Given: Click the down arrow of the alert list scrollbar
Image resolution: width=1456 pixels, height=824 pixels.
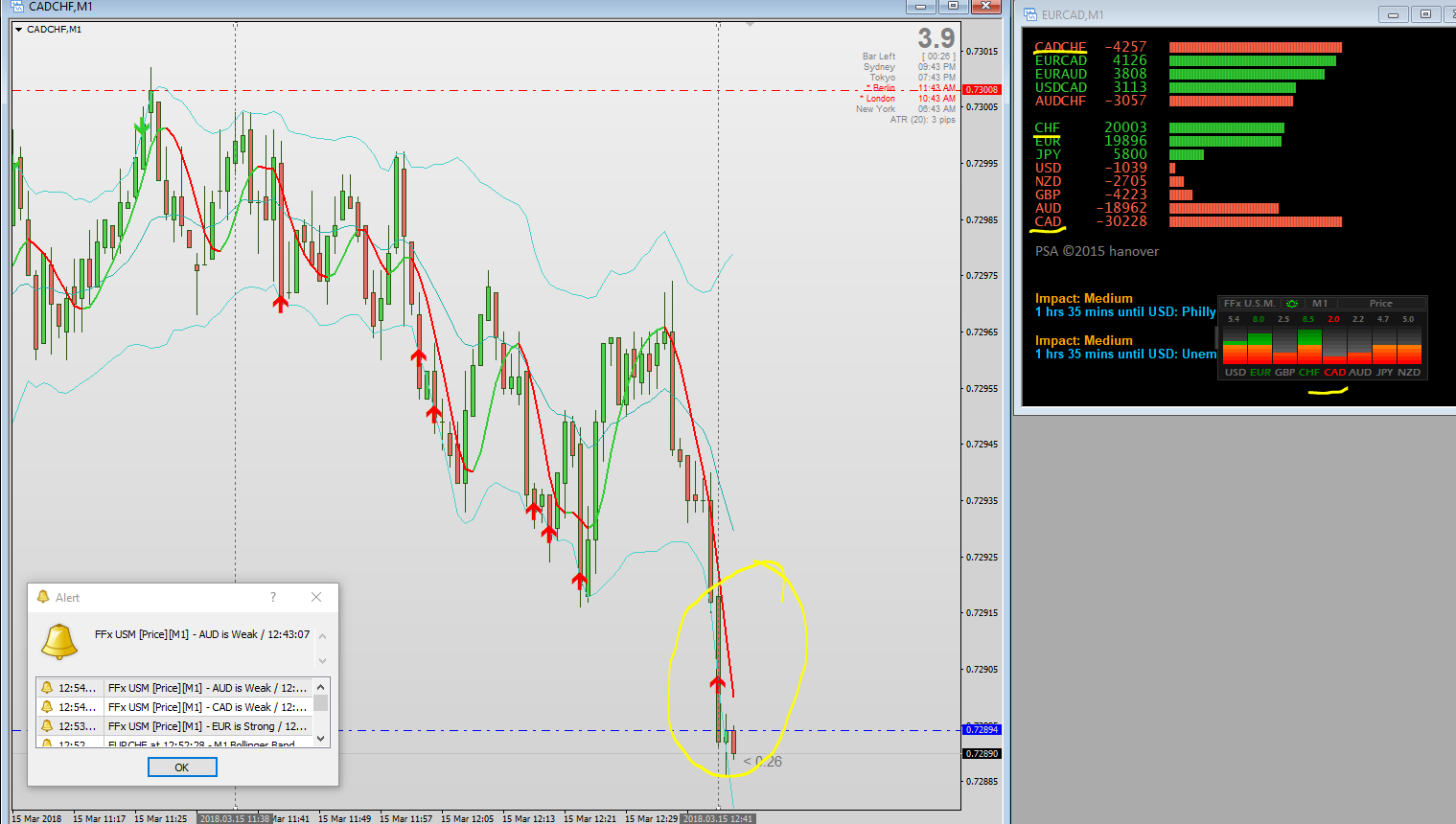Looking at the screenshot, I should tap(321, 739).
